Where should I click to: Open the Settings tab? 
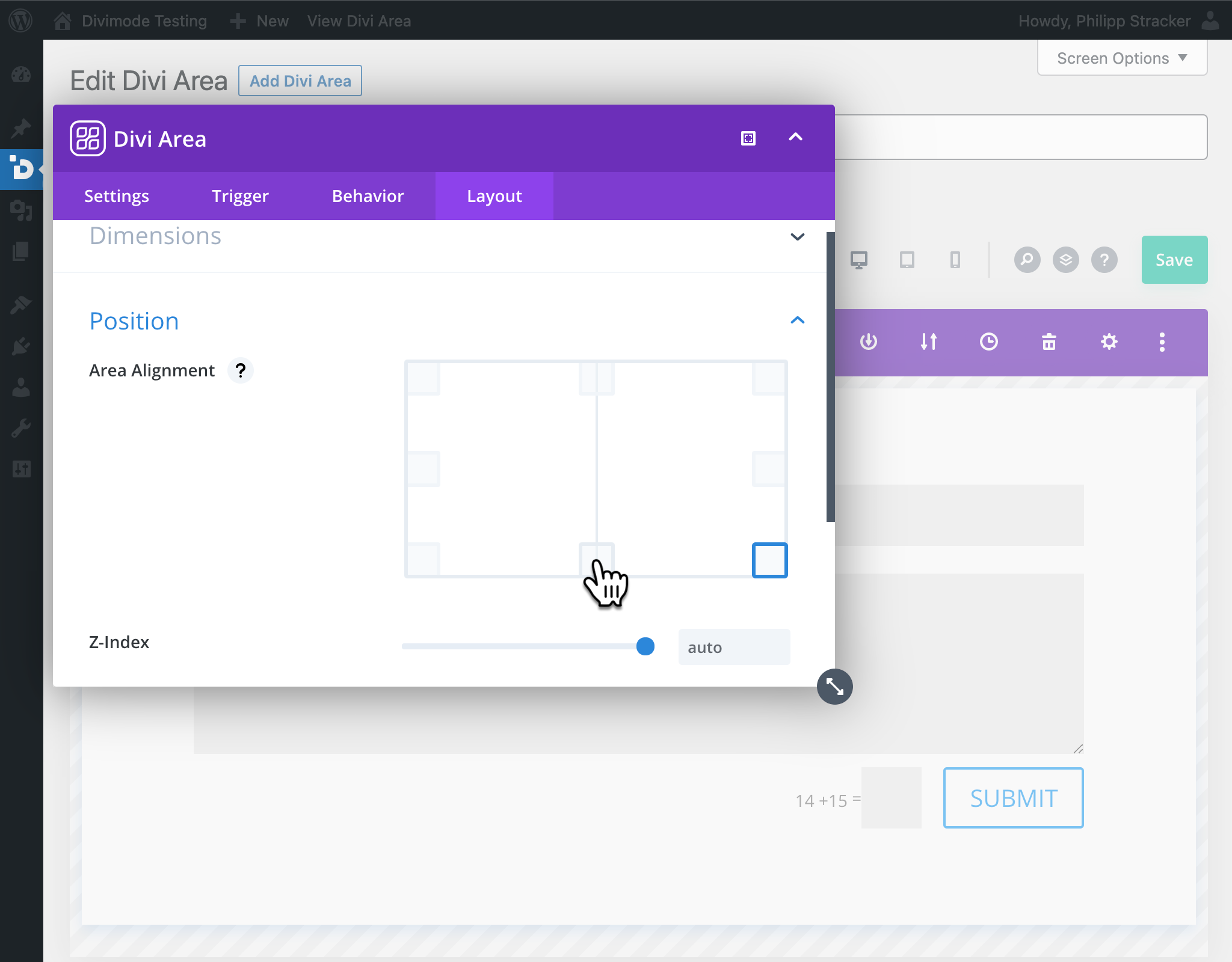pyautogui.click(x=117, y=196)
